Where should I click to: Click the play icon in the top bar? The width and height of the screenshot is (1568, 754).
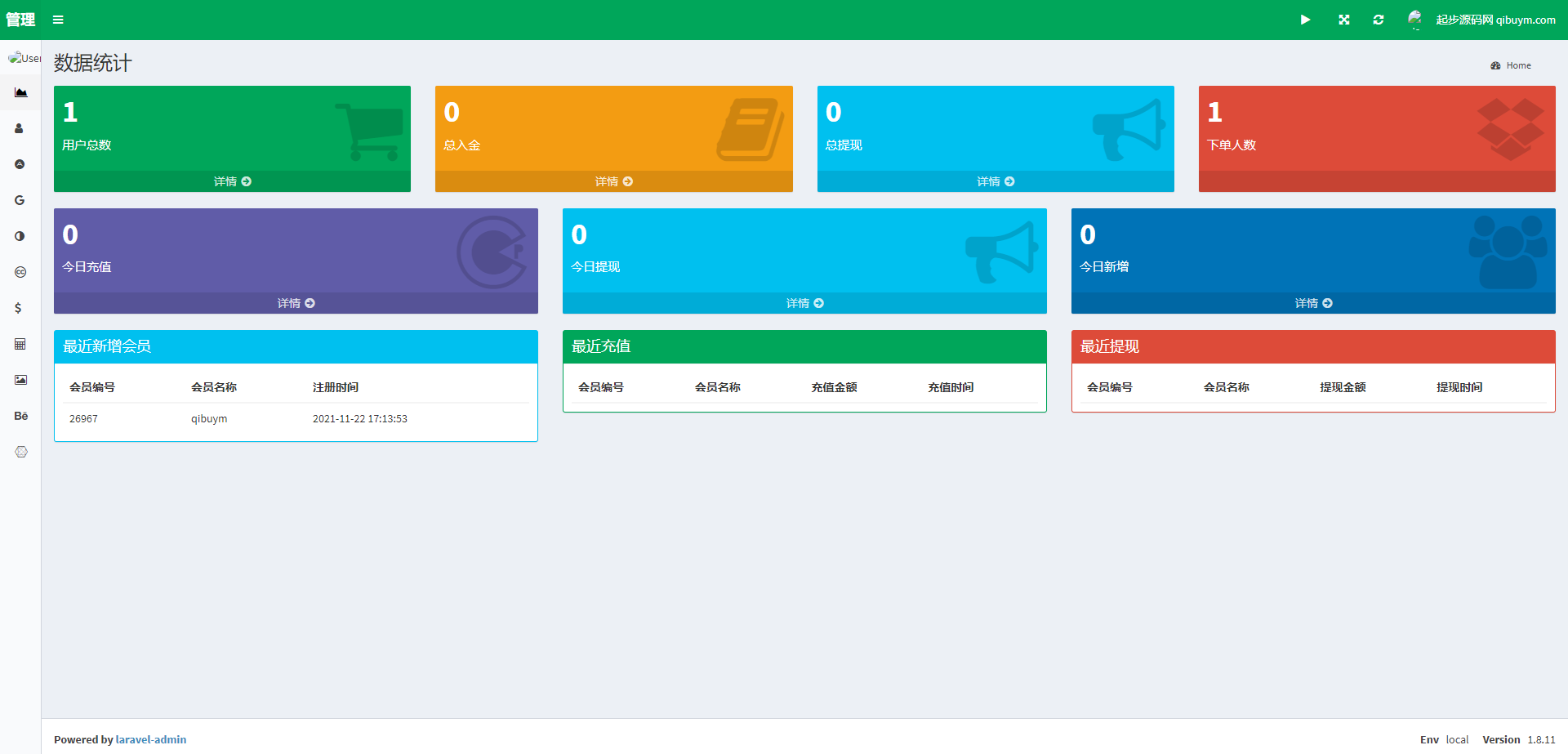[x=1305, y=20]
